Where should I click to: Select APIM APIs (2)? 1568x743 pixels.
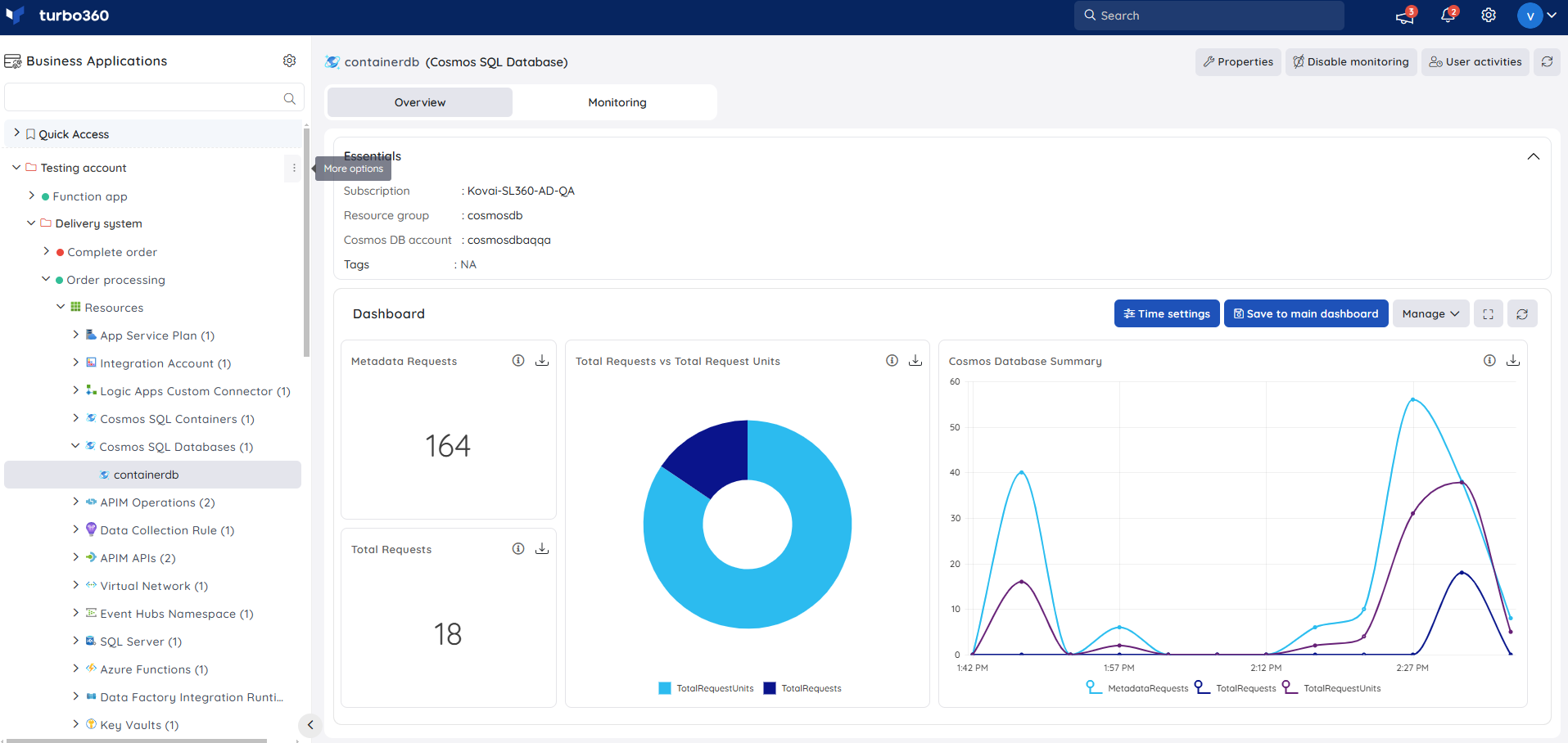[x=138, y=558]
